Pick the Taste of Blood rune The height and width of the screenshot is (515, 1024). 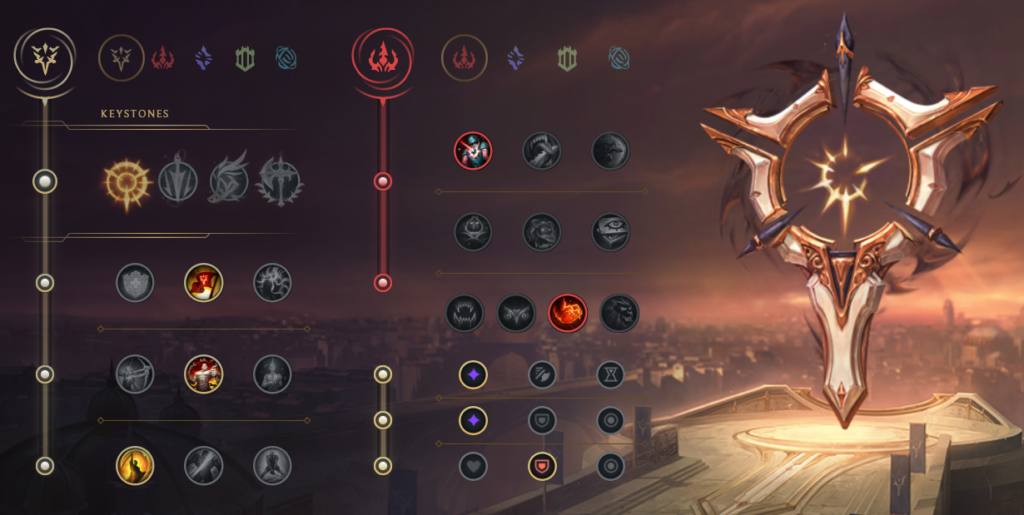point(542,151)
